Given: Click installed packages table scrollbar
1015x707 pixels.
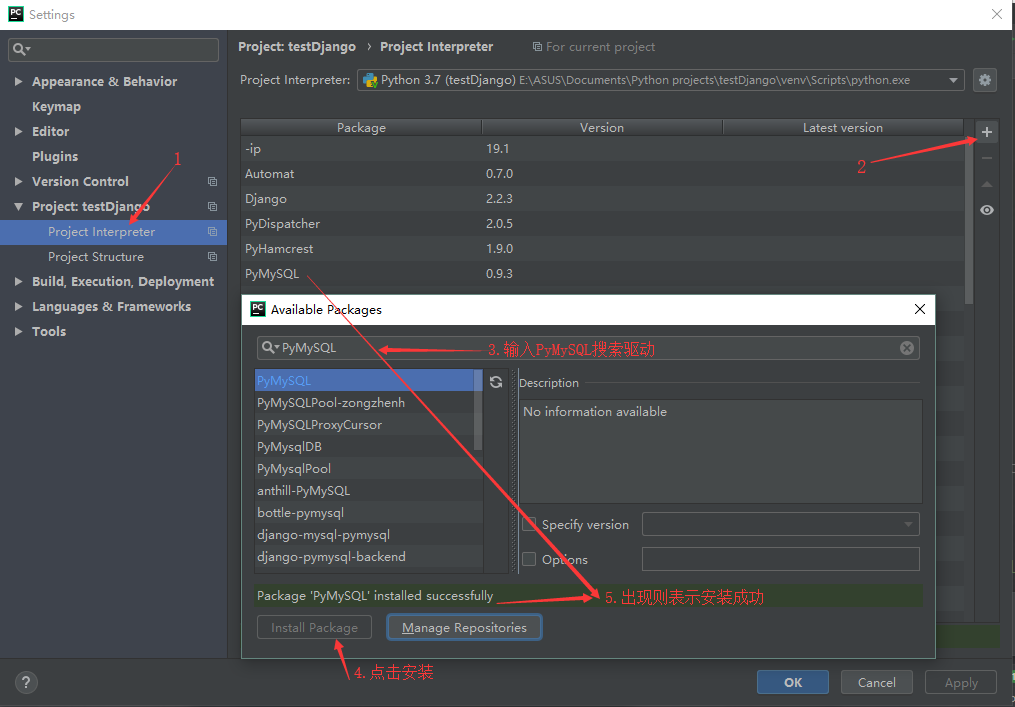Looking at the screenshot, I should [969, 220].
